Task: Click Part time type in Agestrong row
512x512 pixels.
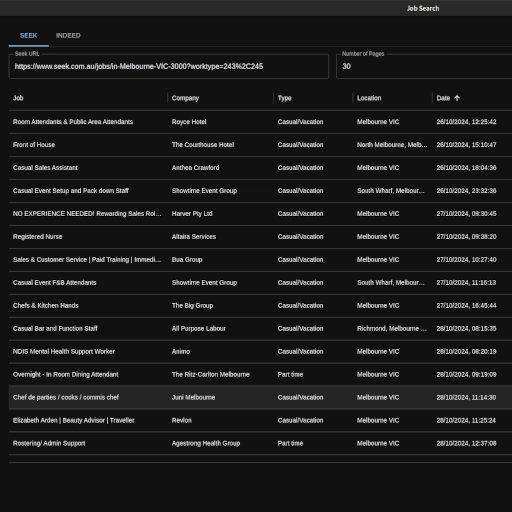Action: (x=290, y=443)
